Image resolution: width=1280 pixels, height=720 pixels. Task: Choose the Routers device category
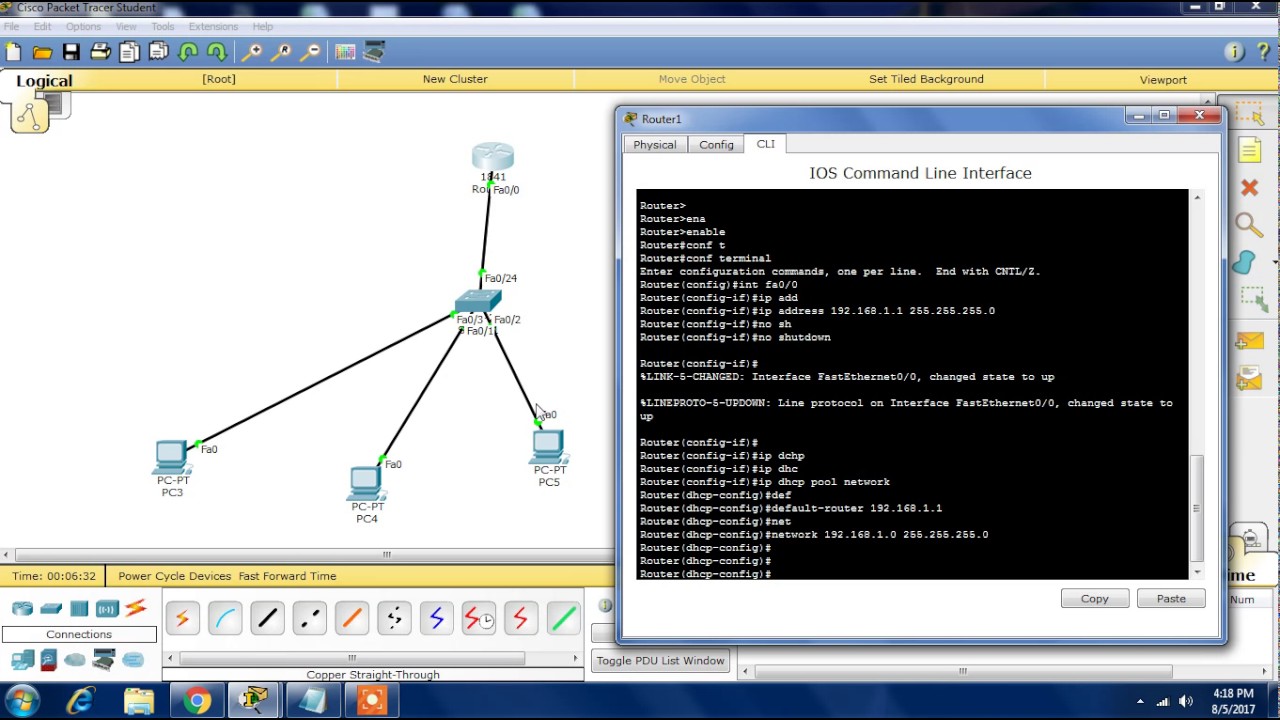[x=22, y=608]
